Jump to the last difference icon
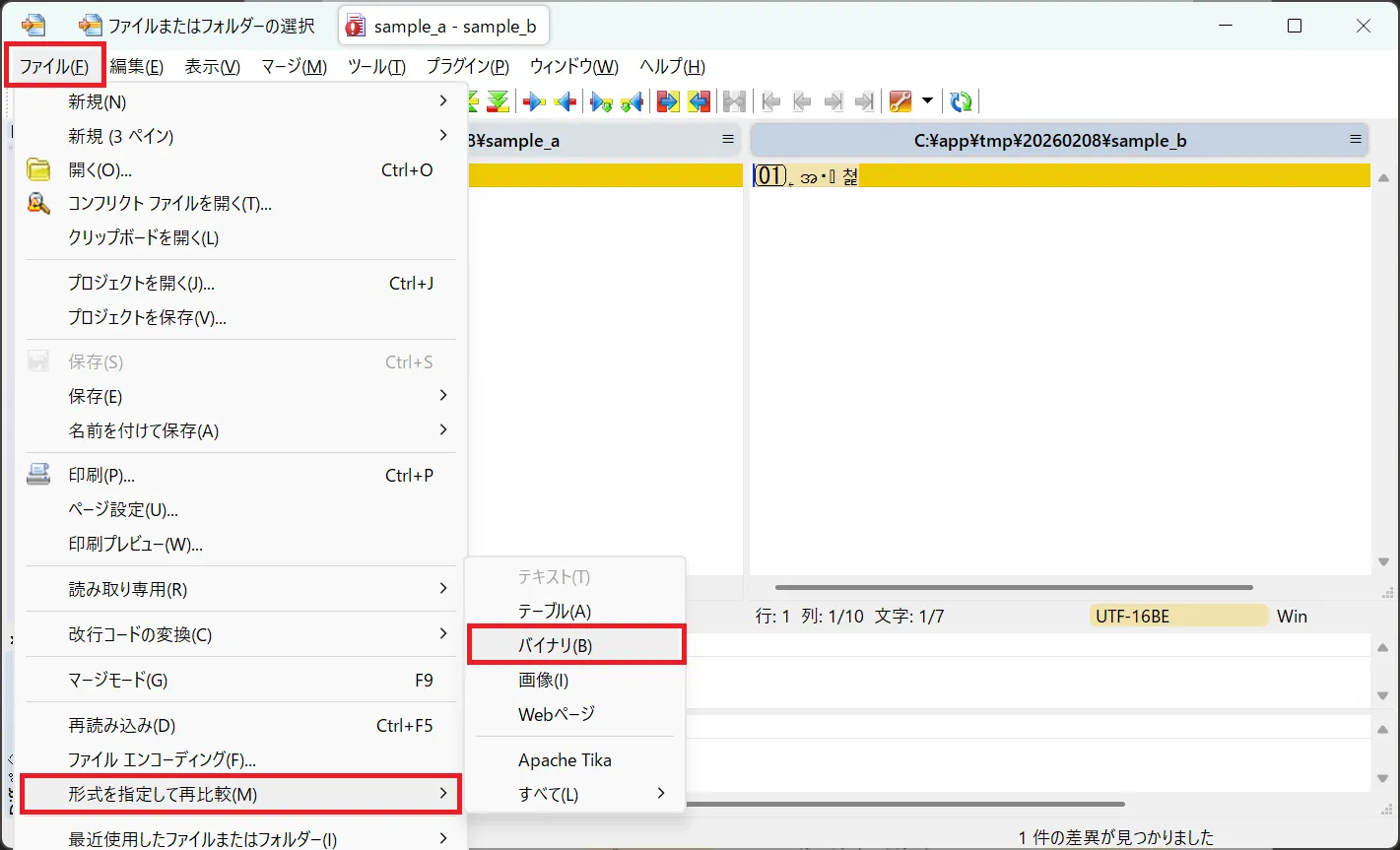The height and width of the screenshot is (850, 1400). (x=499, y=101)
